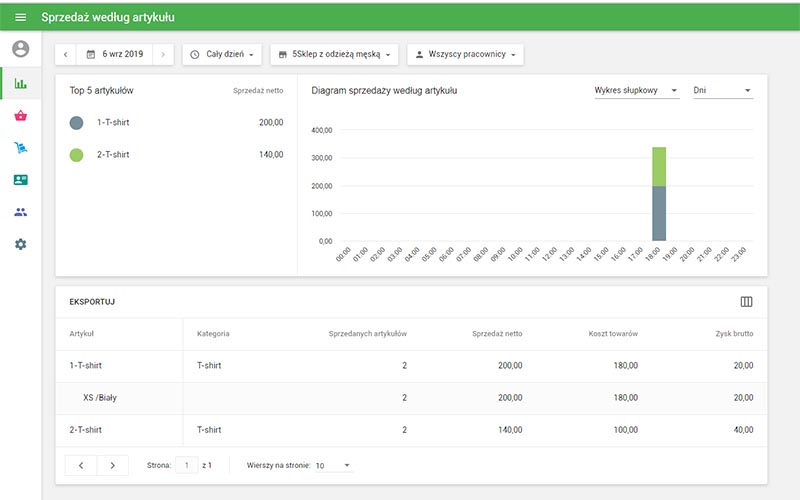Open the pink shopping basket sidebar icon
Viewport: 800px width, 500px height.
tap(20, 116)
